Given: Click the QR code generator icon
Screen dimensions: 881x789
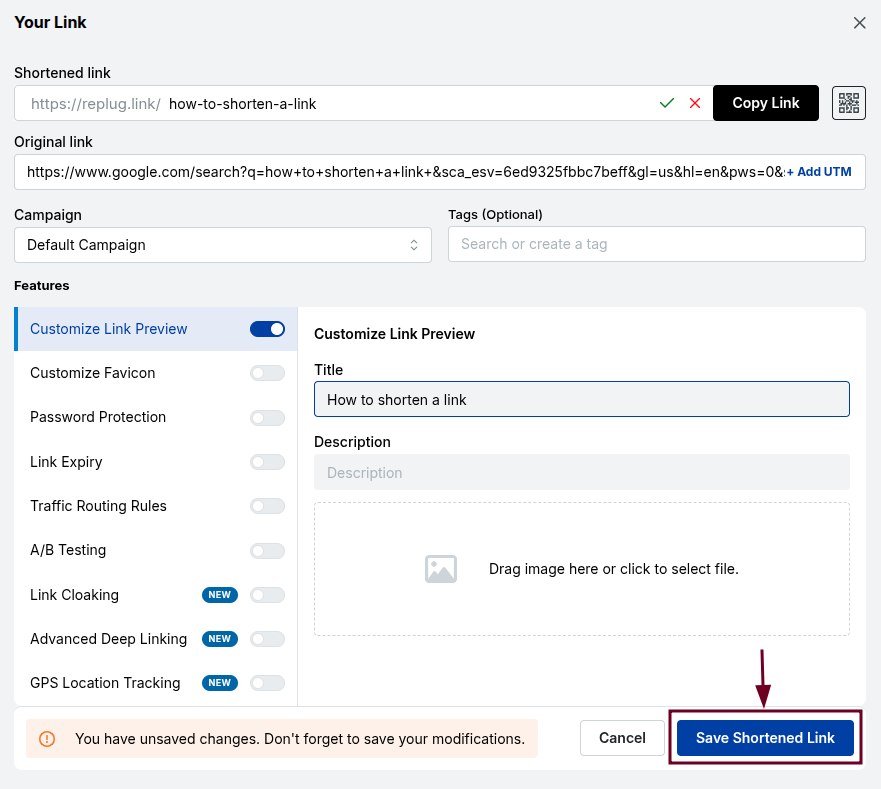Looking at the screenshot, I should click(x=848, y=103).
